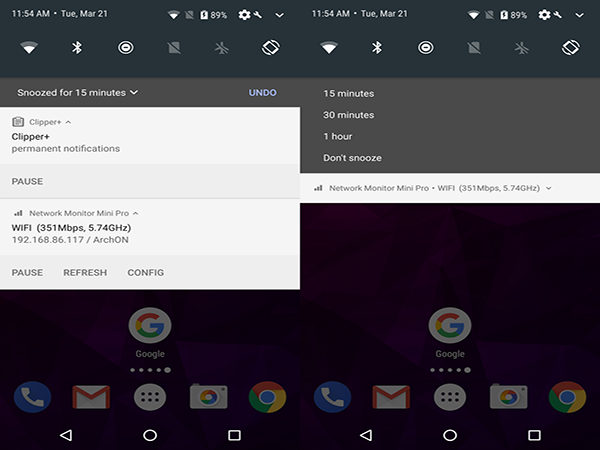Select 30 minutes snooze option
The image size is (600, 450).
click(x=349, y=115)
